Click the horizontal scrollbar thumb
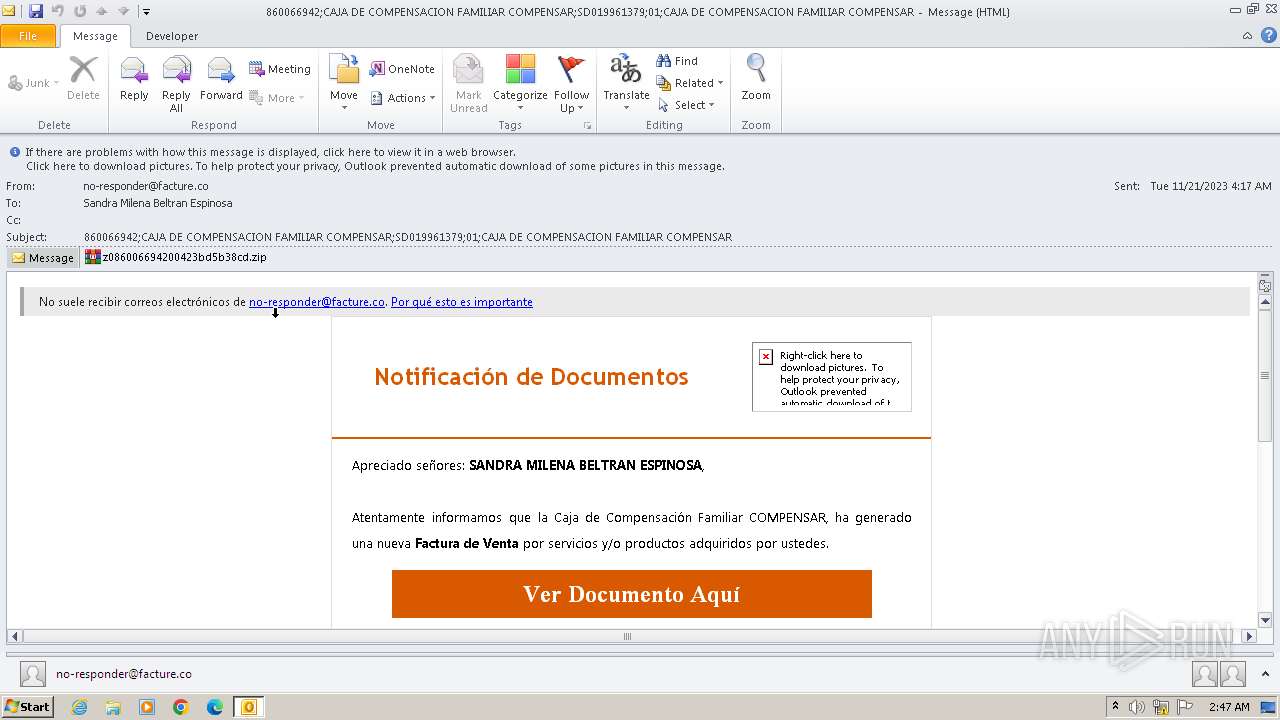Image resolution: width=1280 pixels, height=720 pixels. pos(627,636)
